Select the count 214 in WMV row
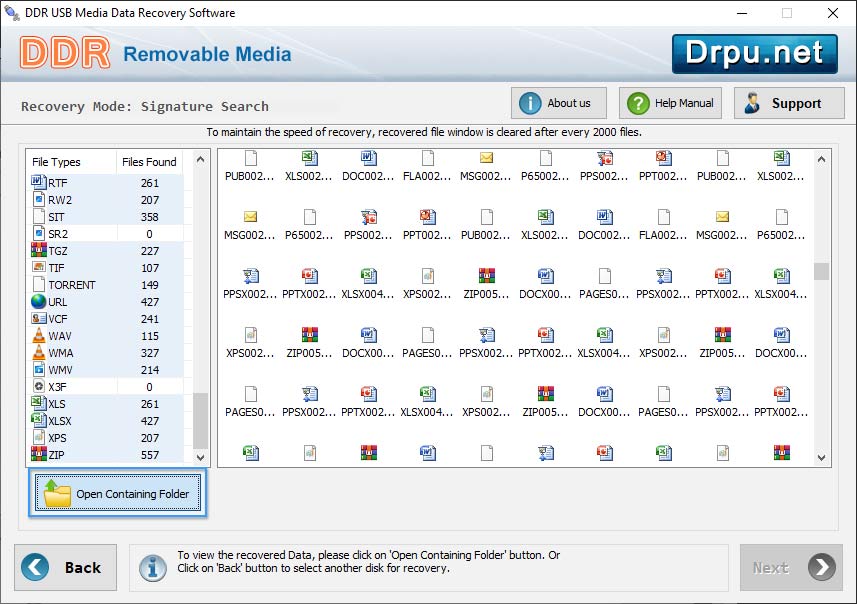The height and width of the screenshot is (604, 857). 150,370
